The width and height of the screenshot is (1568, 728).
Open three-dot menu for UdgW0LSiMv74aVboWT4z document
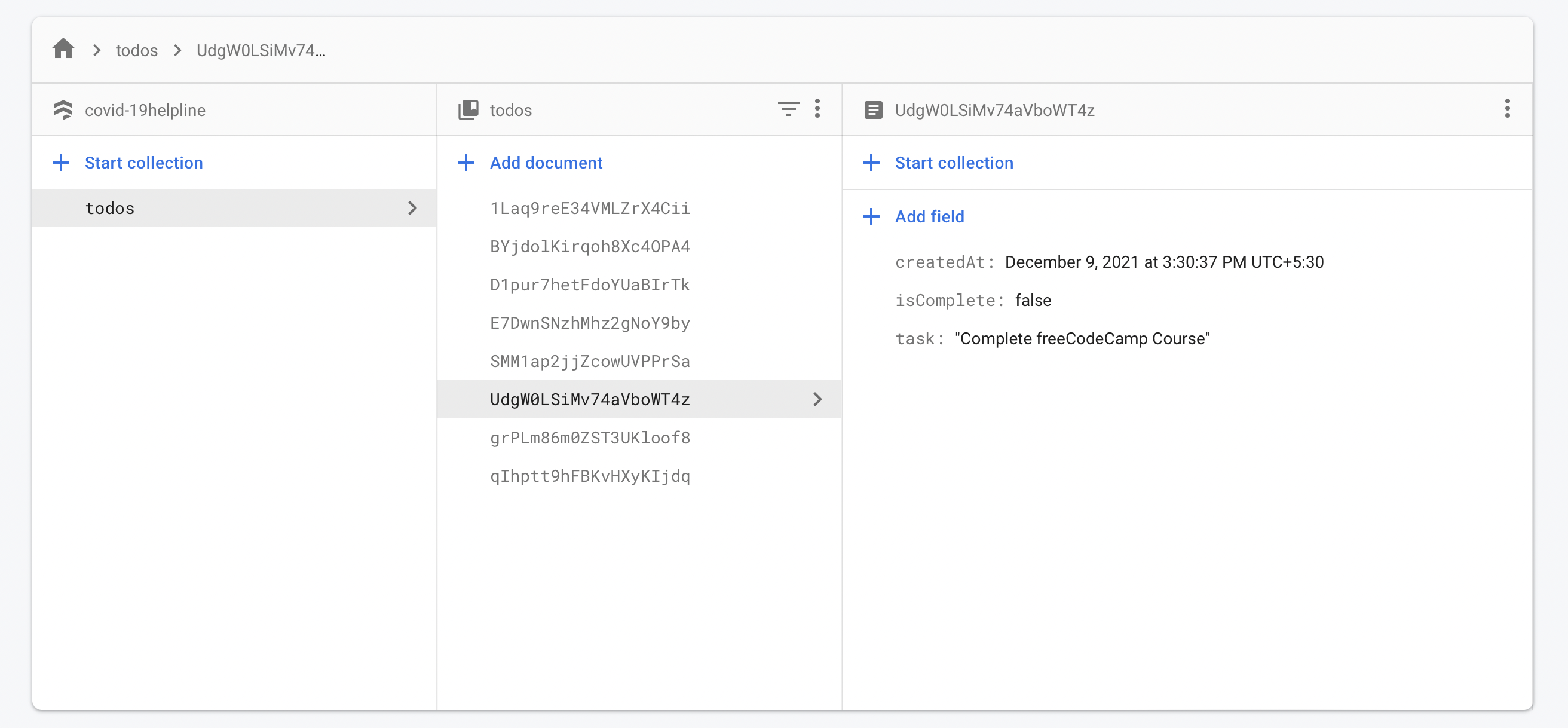[x=1506, y=109]
